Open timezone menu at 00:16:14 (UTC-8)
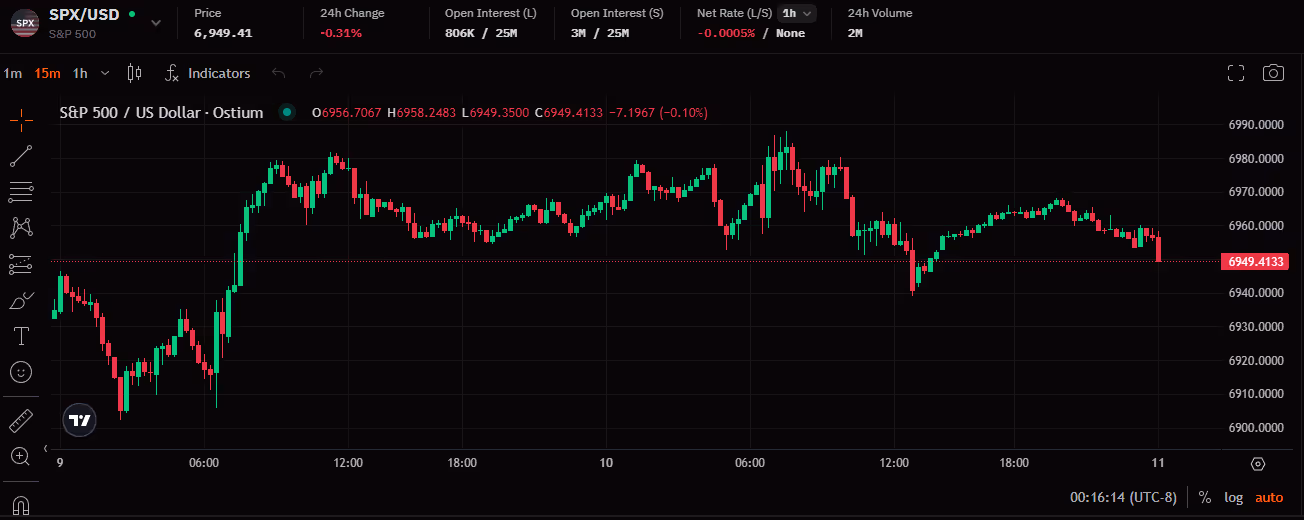The height and width of the screenshot is (520, 1304). [x=1123, y=497]
